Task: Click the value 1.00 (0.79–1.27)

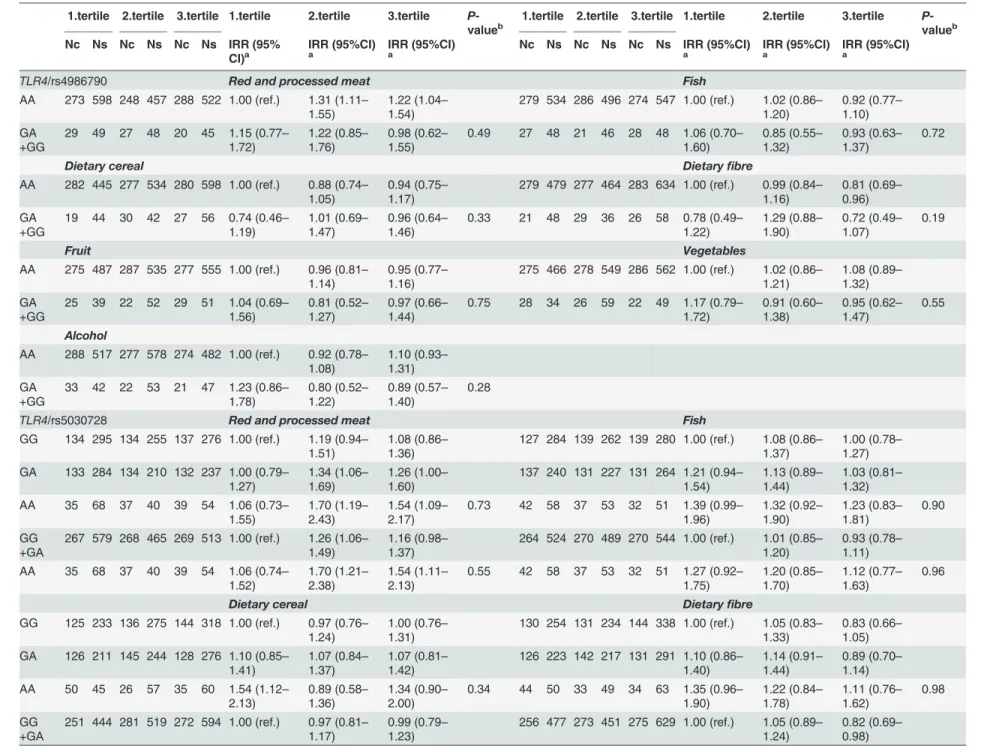Action: click(259, 479)
